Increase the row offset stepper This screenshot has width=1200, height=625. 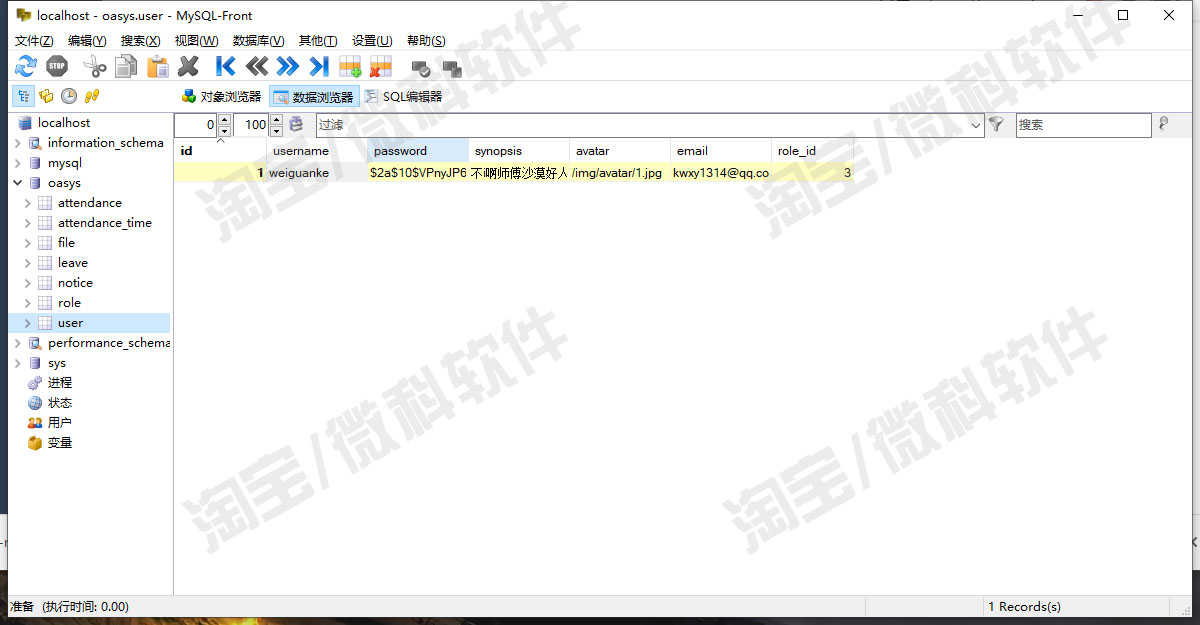[224, 120]
